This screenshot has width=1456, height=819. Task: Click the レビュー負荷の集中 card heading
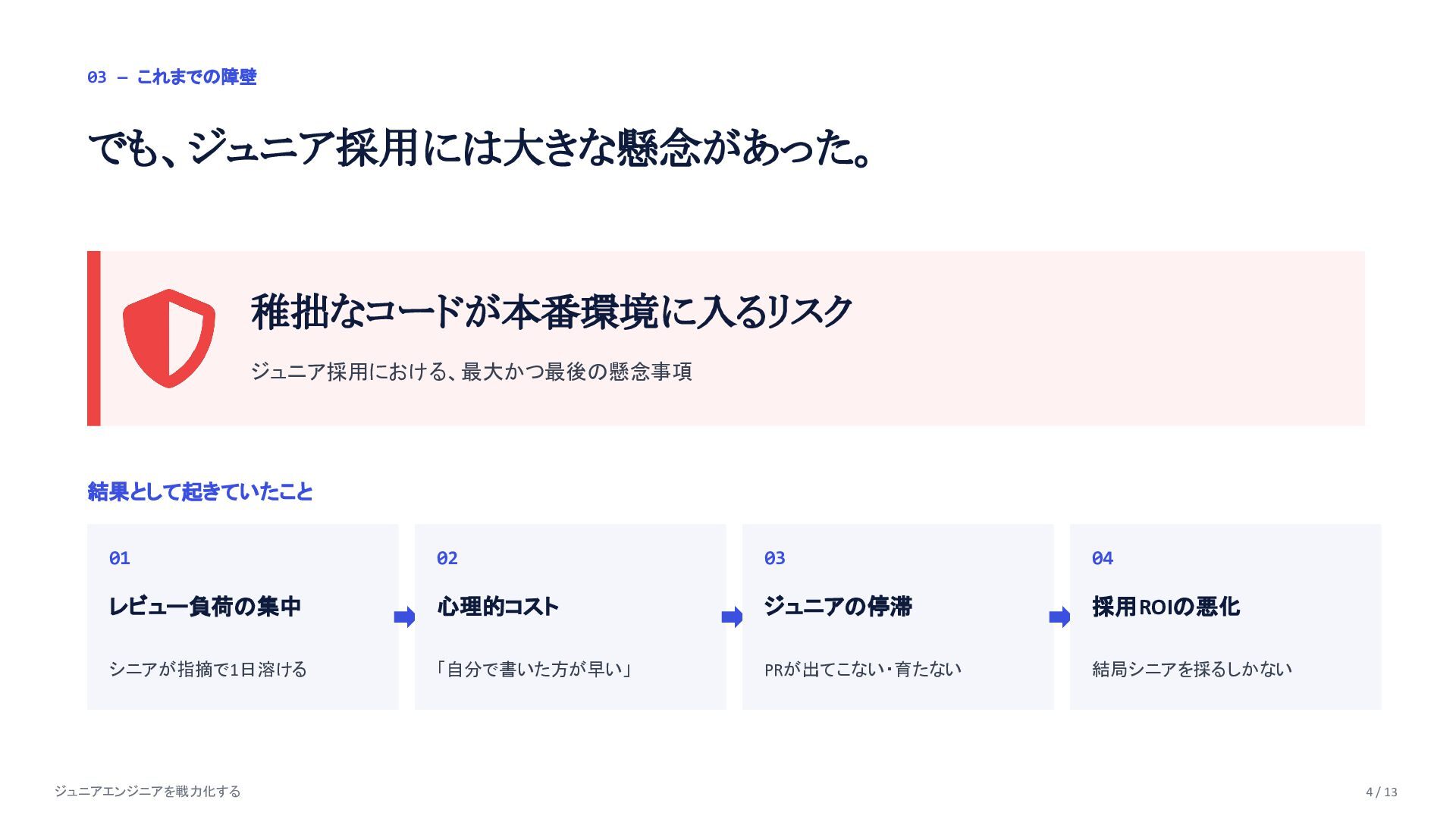click(206, 607)
